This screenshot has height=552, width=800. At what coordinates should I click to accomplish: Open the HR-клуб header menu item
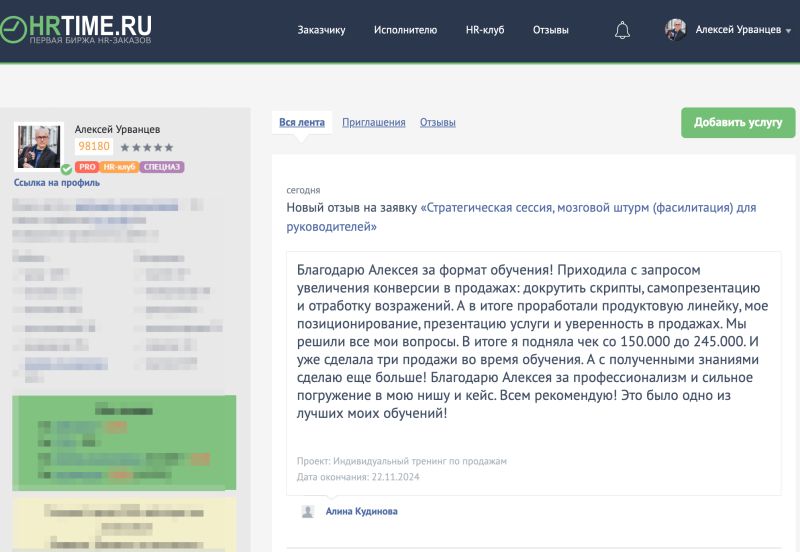point(485,30)
